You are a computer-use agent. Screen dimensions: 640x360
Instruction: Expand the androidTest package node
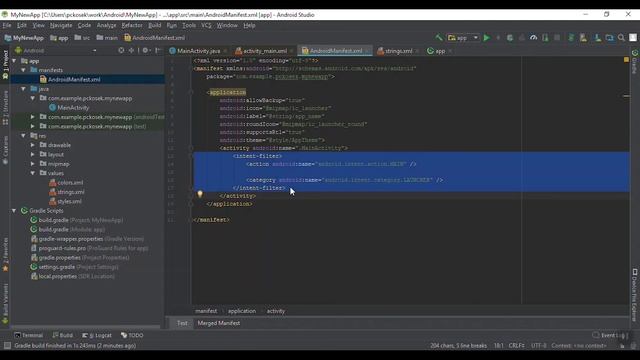(33, 117)
